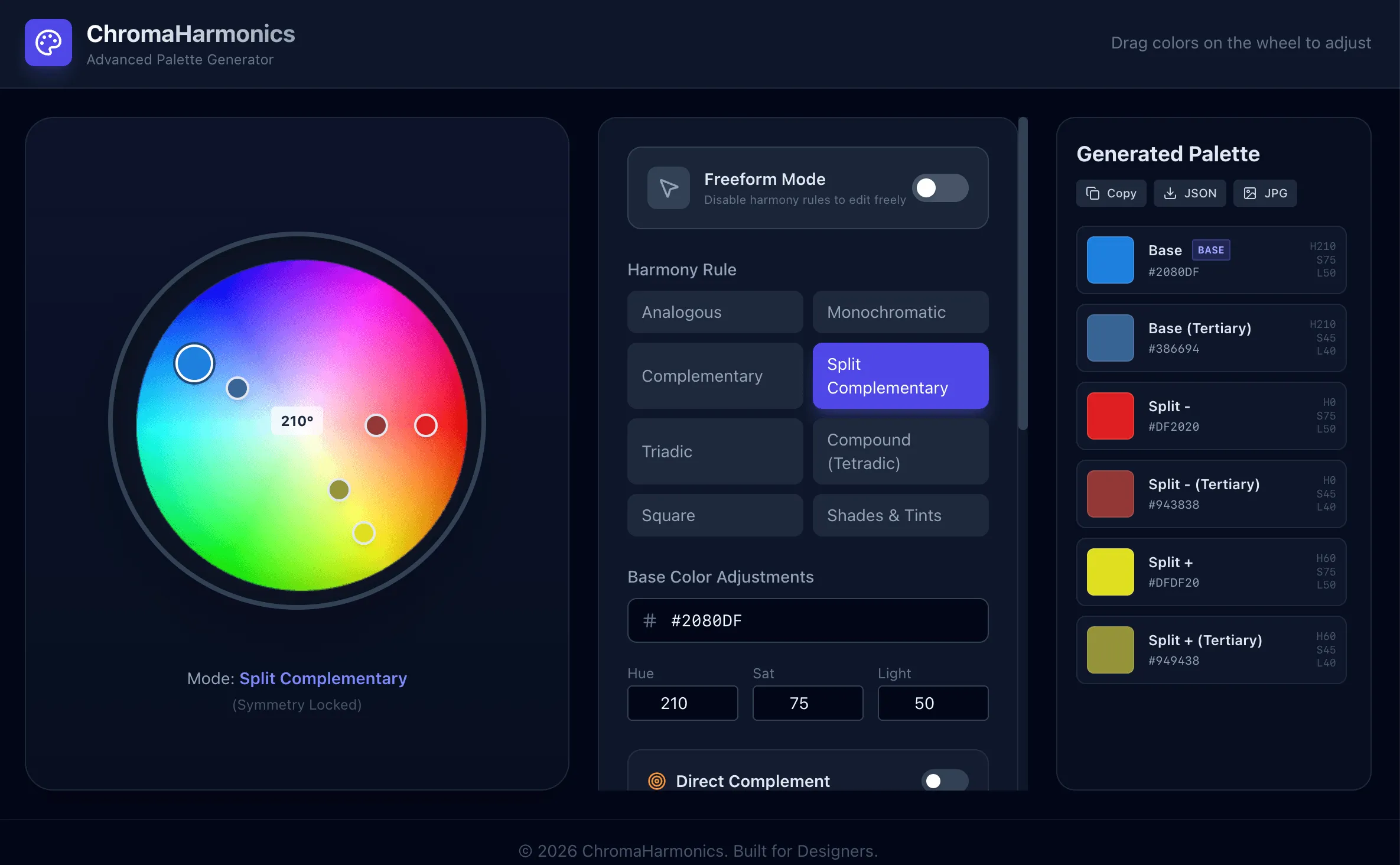This screenshot has height=865, width=1400.
Task: Select the Monochromatic harmony rule
Action: coord(901,312)
